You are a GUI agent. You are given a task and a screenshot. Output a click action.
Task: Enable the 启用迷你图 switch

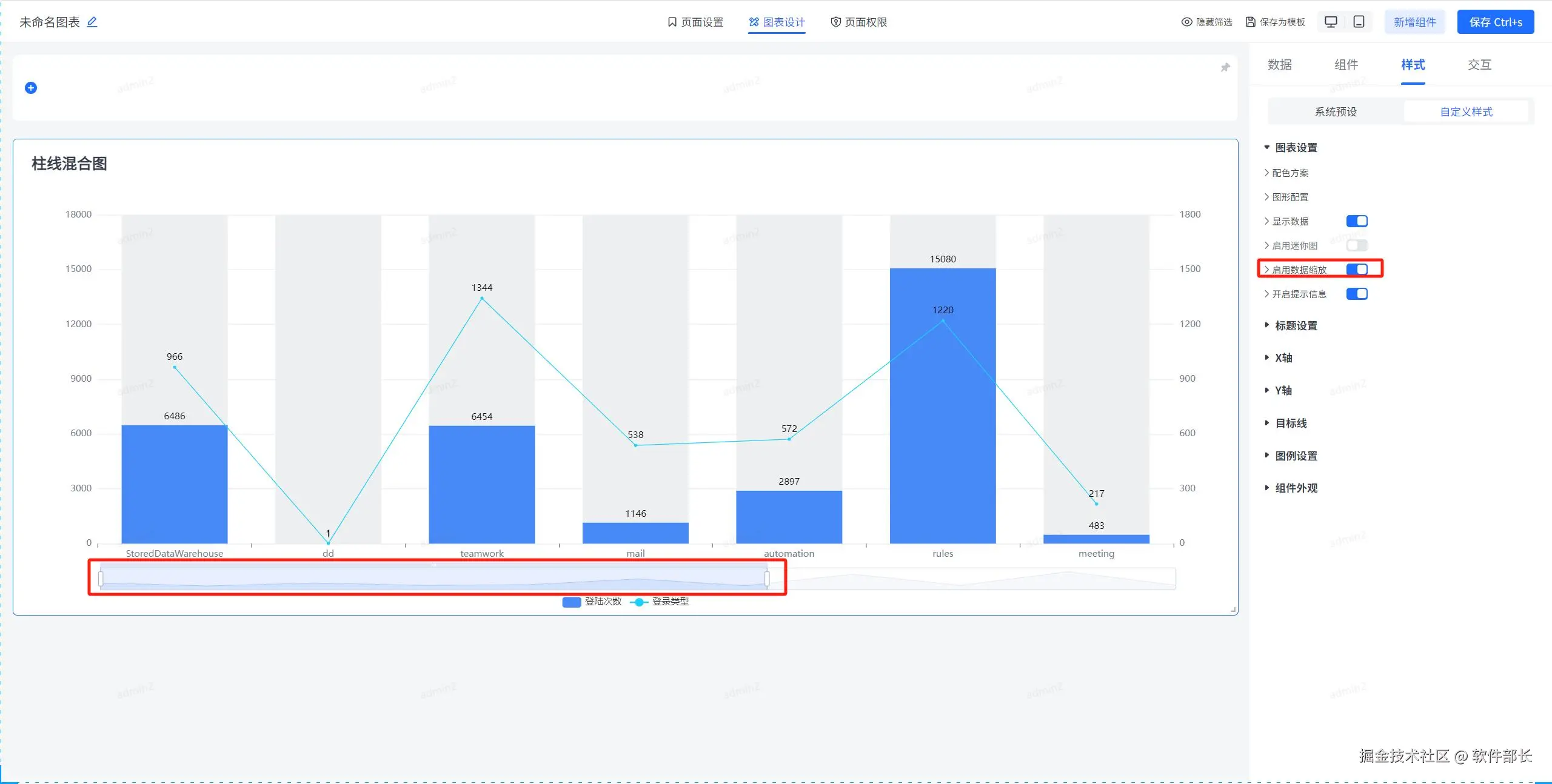pos(1357,245)
